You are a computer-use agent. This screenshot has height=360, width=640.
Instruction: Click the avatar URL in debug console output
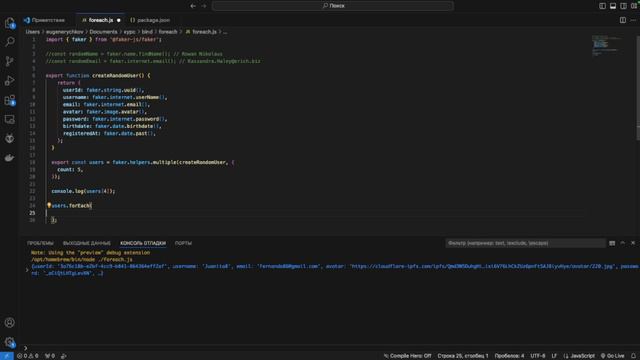[x=483, y=266]
